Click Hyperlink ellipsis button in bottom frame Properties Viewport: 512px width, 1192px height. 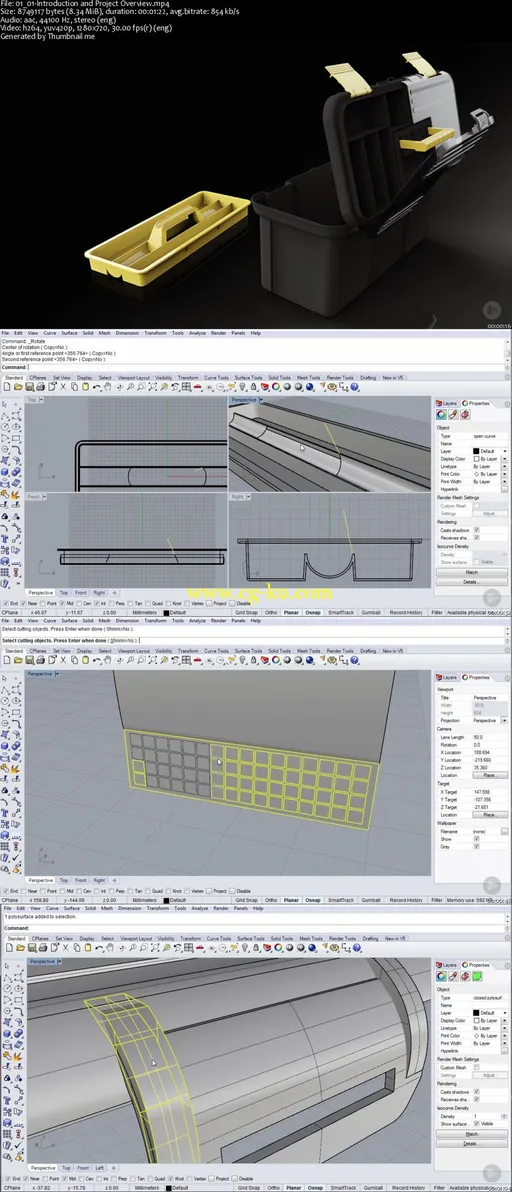click(504, 1051)
